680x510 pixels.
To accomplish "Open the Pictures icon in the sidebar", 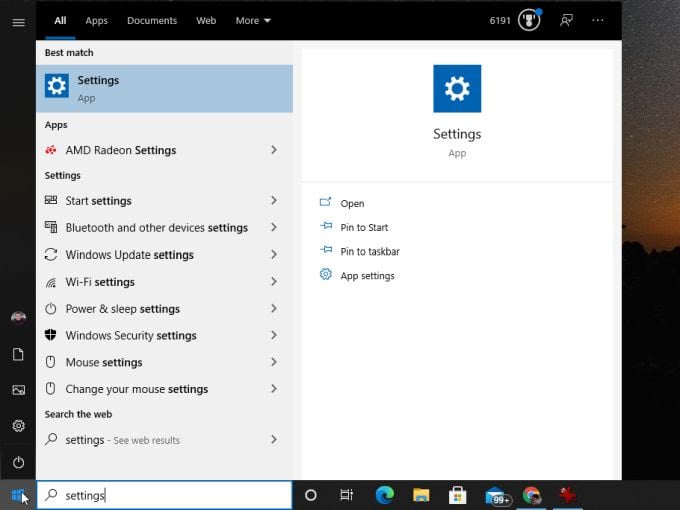I will [18, 390].
